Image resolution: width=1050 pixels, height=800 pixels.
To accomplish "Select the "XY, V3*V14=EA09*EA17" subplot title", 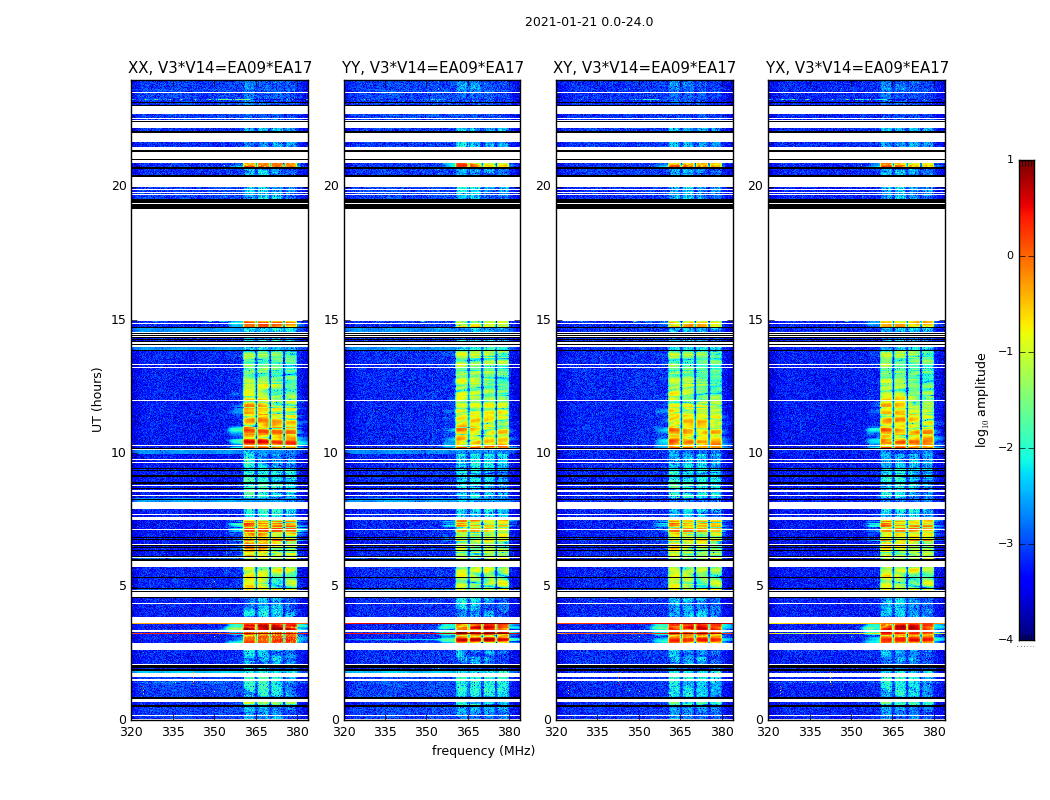I will point(644,68).
